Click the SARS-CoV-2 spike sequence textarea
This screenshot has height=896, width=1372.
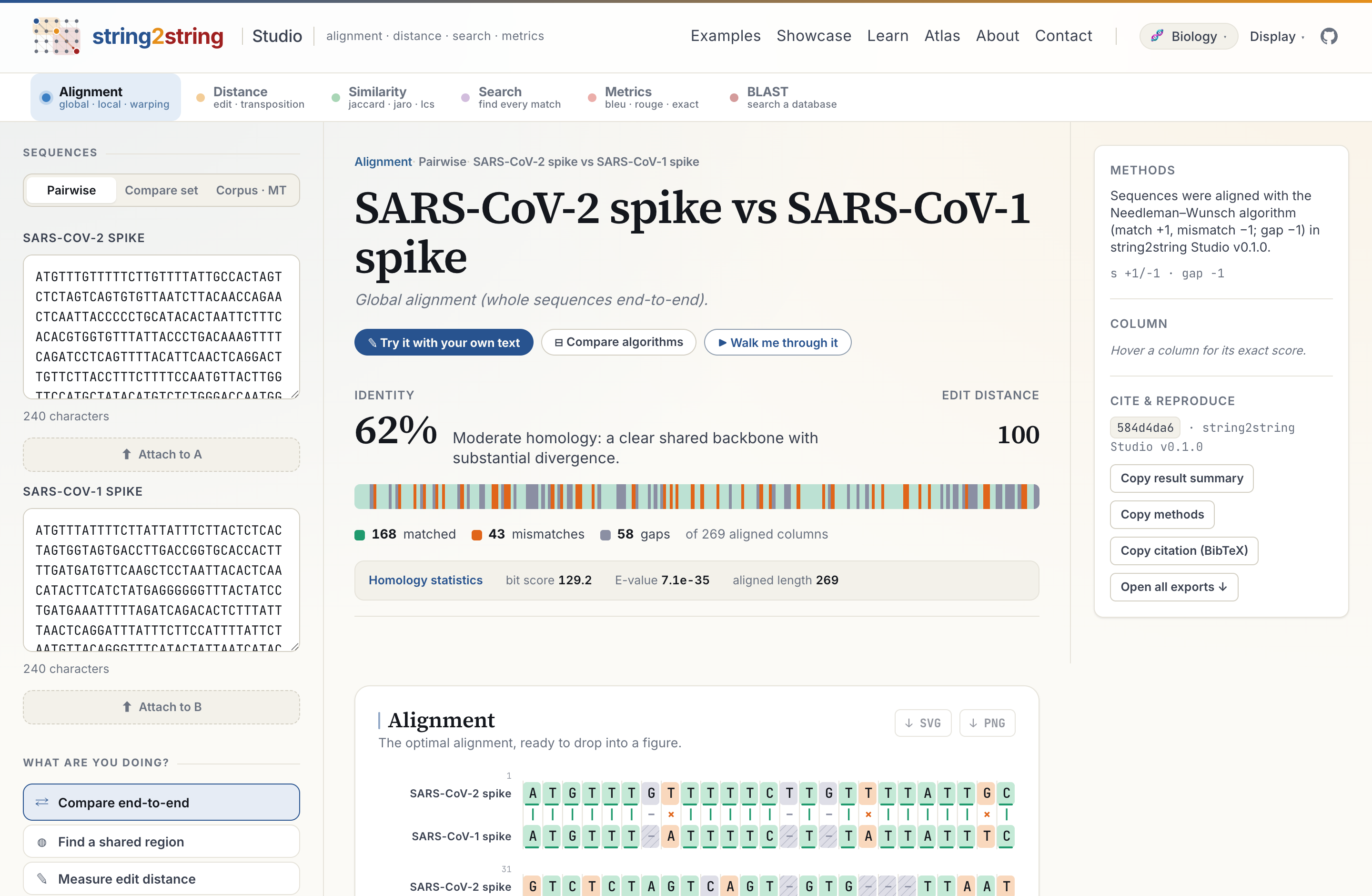pyautogui.click(x=161, y=327)
